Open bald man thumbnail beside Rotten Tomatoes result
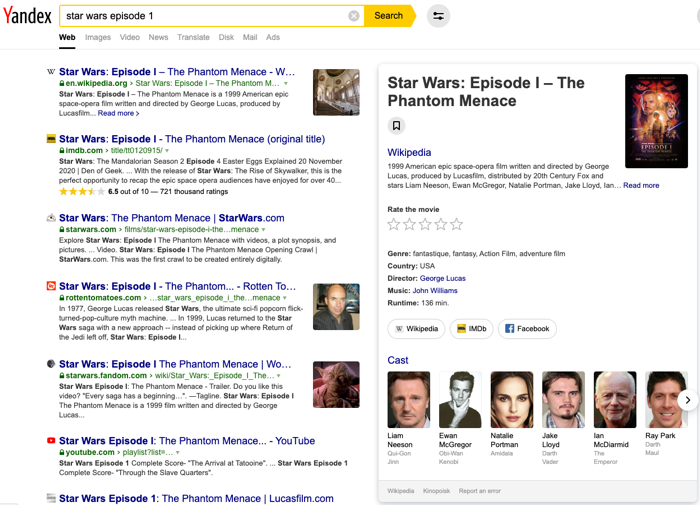 point(336,307)
